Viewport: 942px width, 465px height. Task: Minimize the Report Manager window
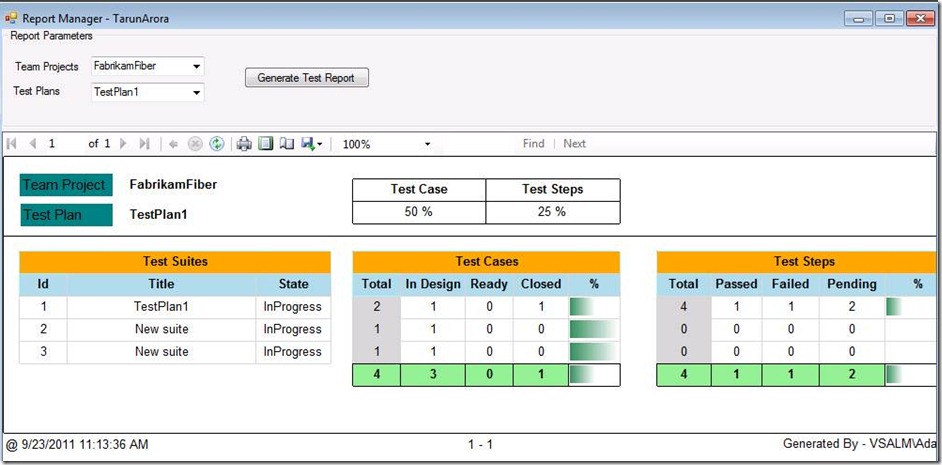[858, 19]
